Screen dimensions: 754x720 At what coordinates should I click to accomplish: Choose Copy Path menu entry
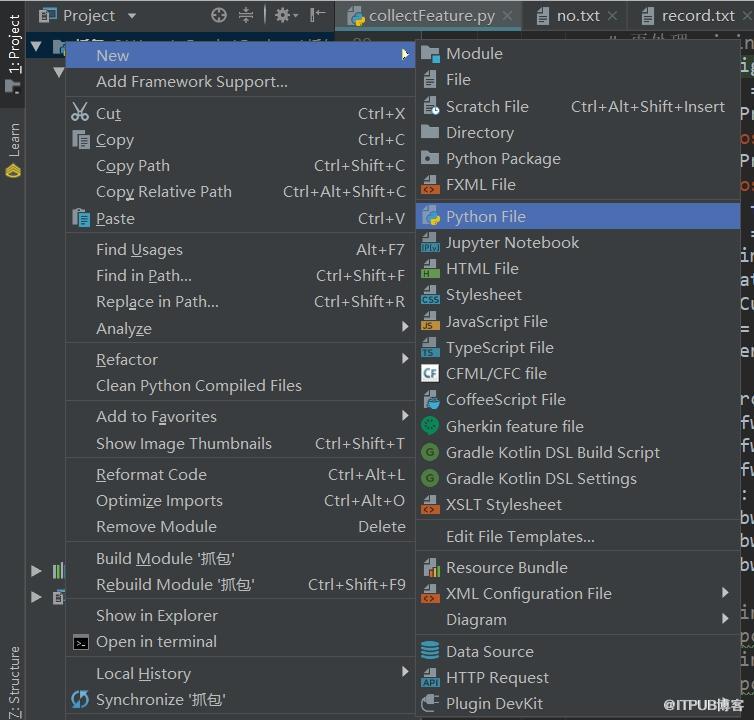pos(240,165)
